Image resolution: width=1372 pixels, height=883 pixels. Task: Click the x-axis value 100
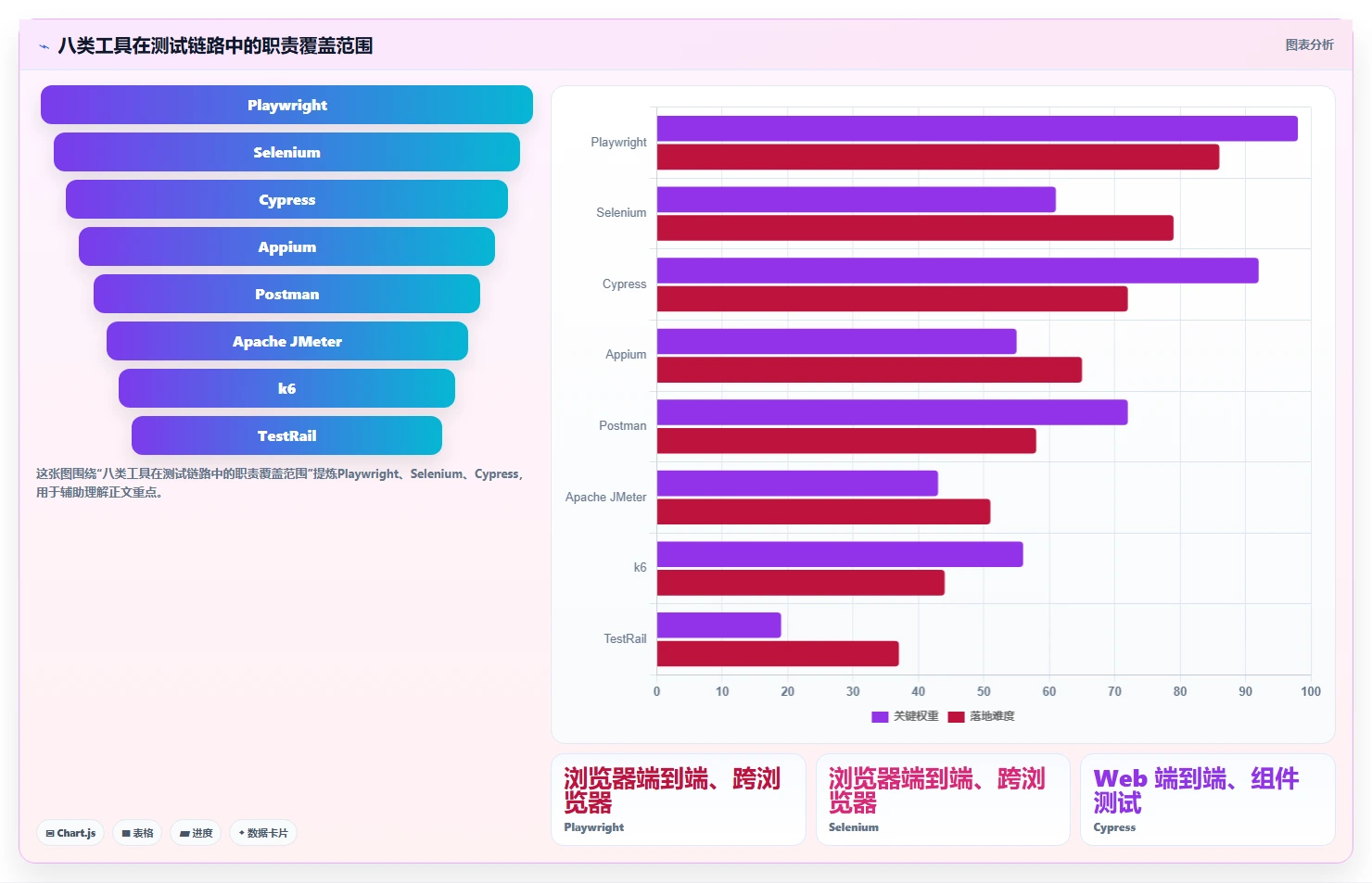pos(1311,691)
